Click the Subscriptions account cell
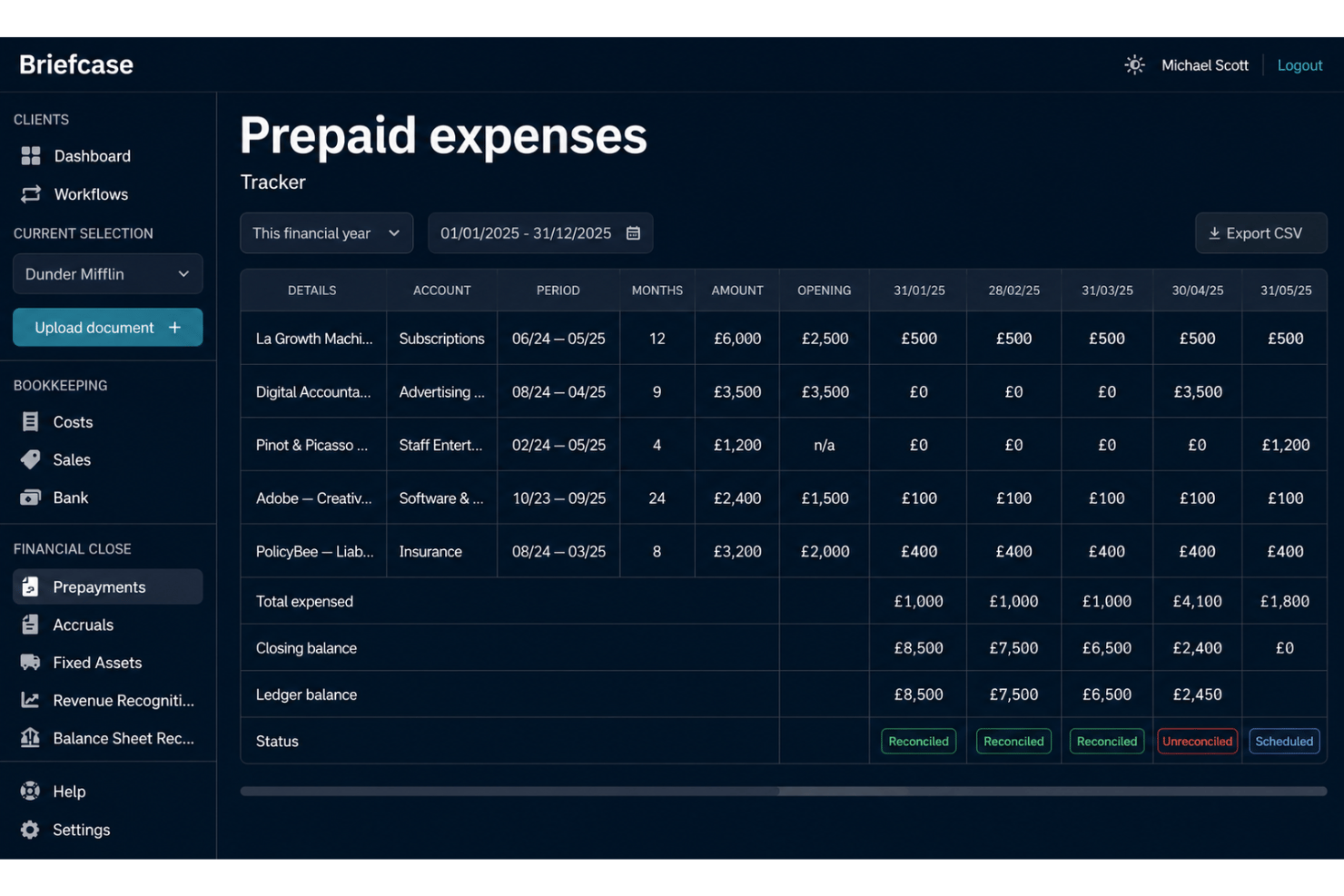The image size is (1344, 896). [441, 339]
